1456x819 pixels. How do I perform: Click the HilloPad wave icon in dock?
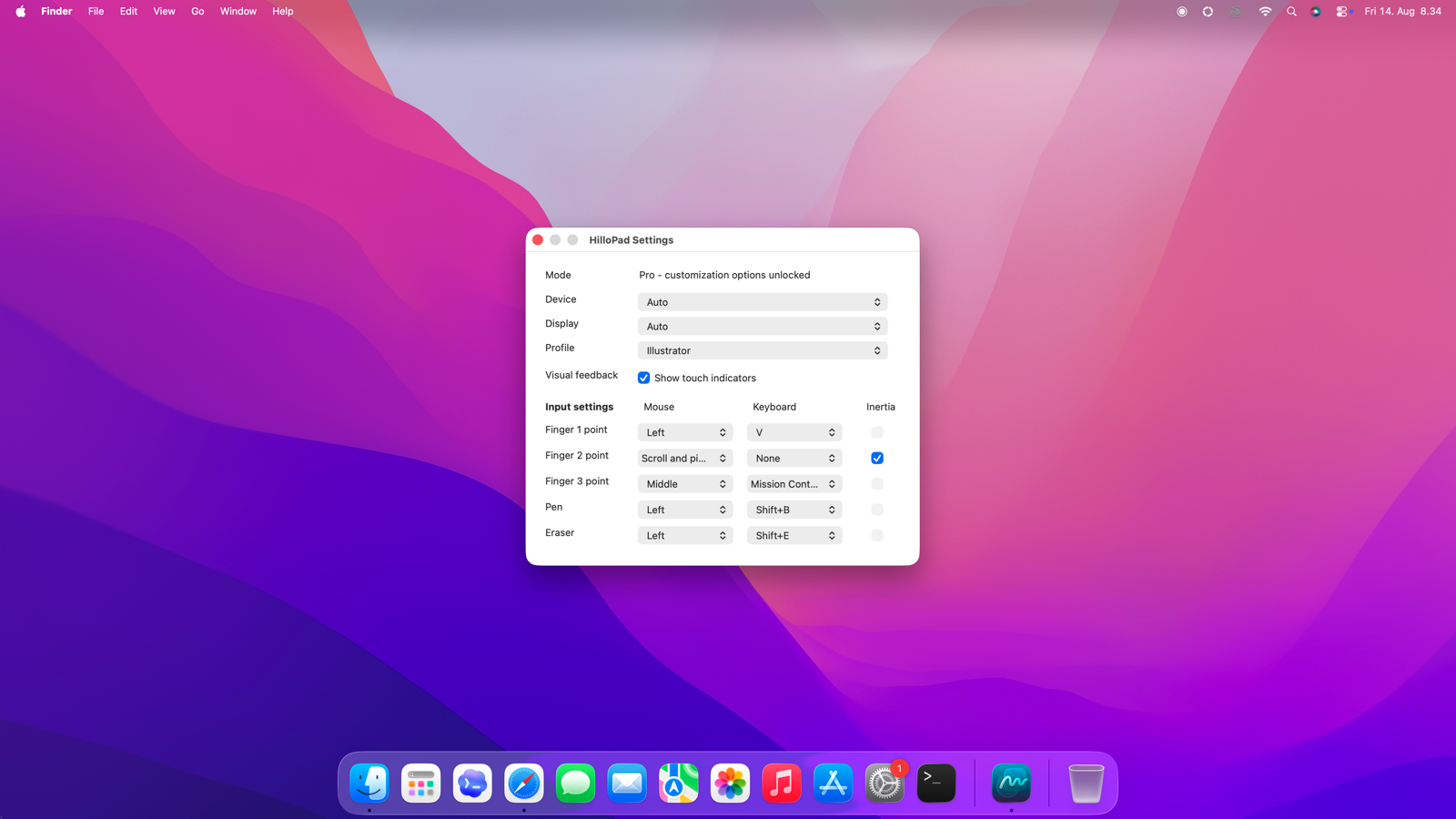[x=1011, y=784]
